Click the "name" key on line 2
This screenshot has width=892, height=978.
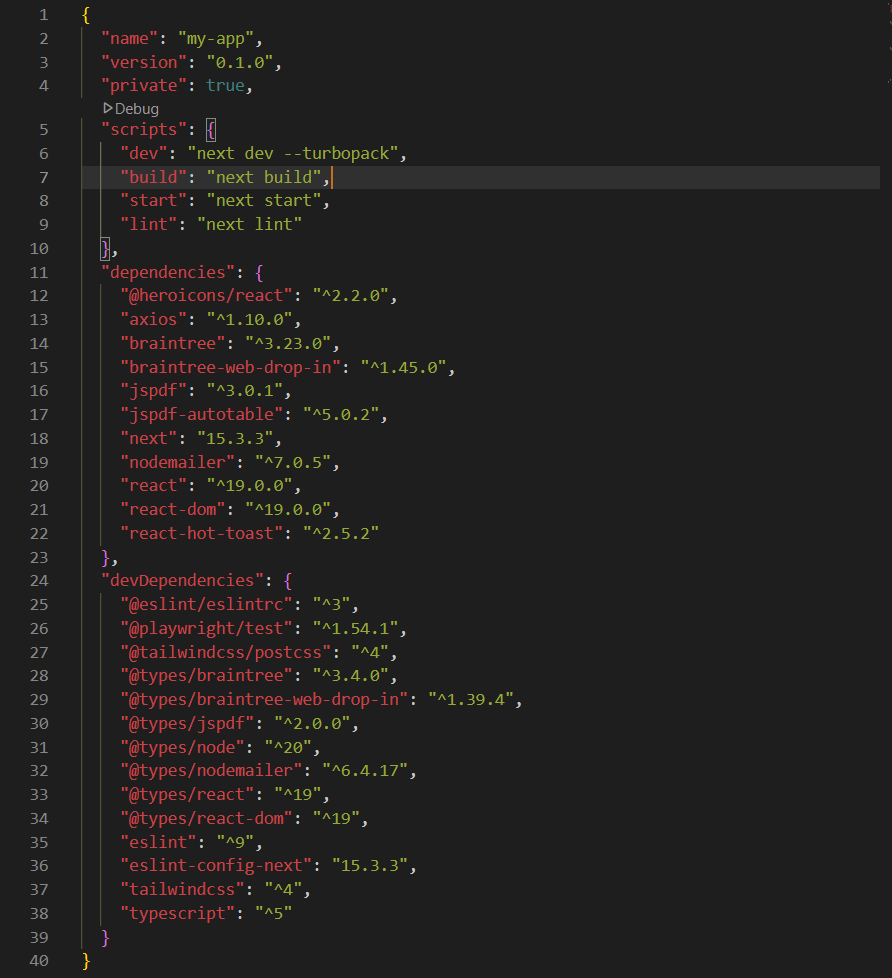pyautogui.click(x=130, y=39)
